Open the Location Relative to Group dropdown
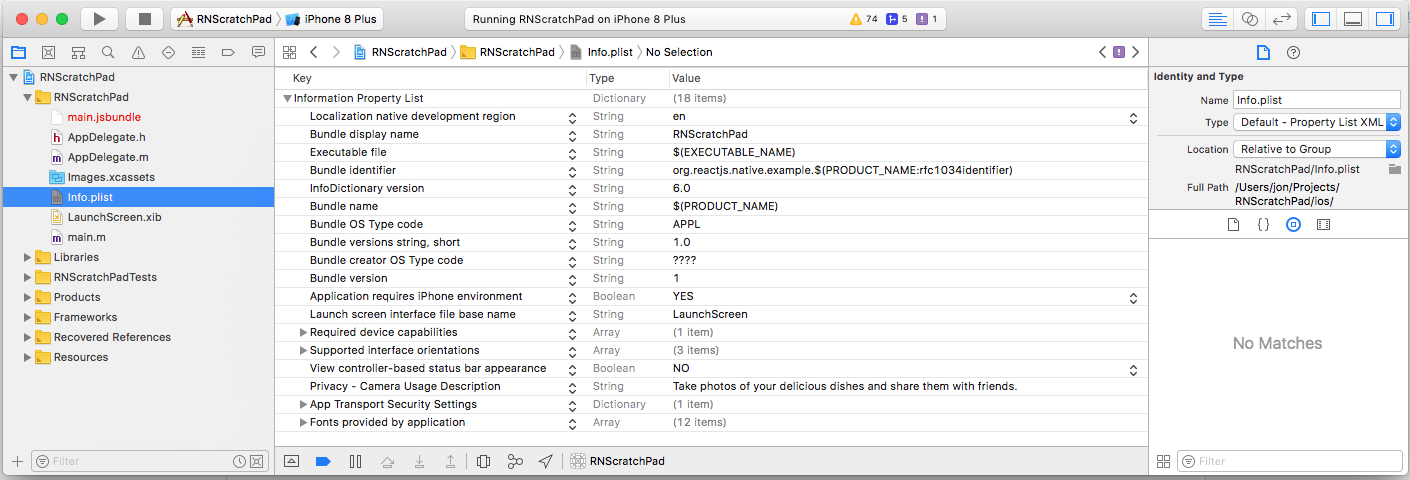The width and height of the screenshot is (1410, 480). click(1316, 149)
